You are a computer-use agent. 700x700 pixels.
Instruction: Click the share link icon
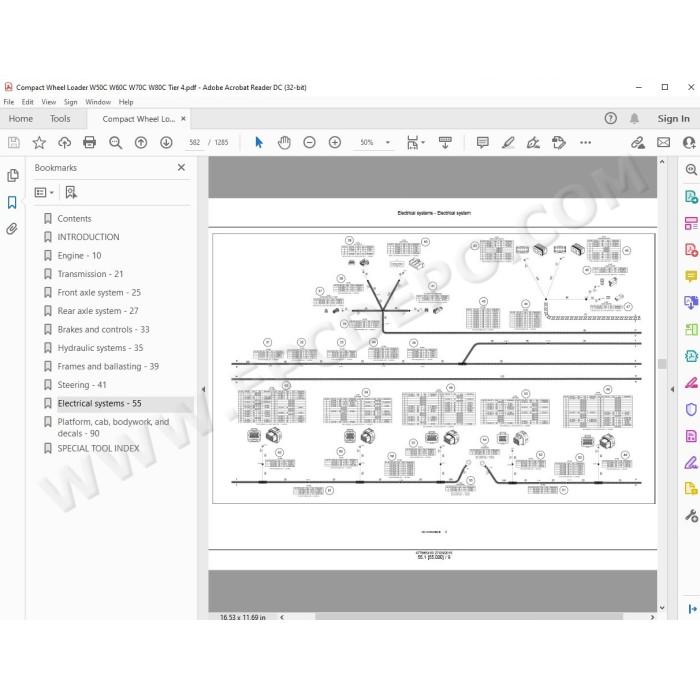click(x=638, y=142)
